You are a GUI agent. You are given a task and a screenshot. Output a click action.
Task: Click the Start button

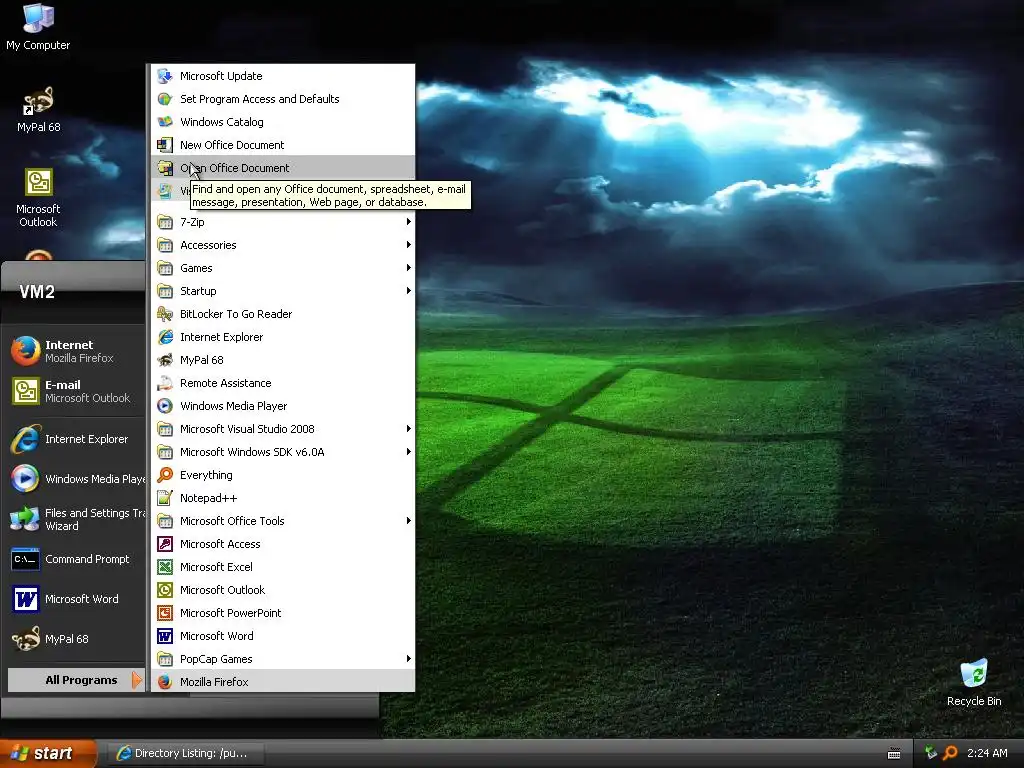coord(48,753)
